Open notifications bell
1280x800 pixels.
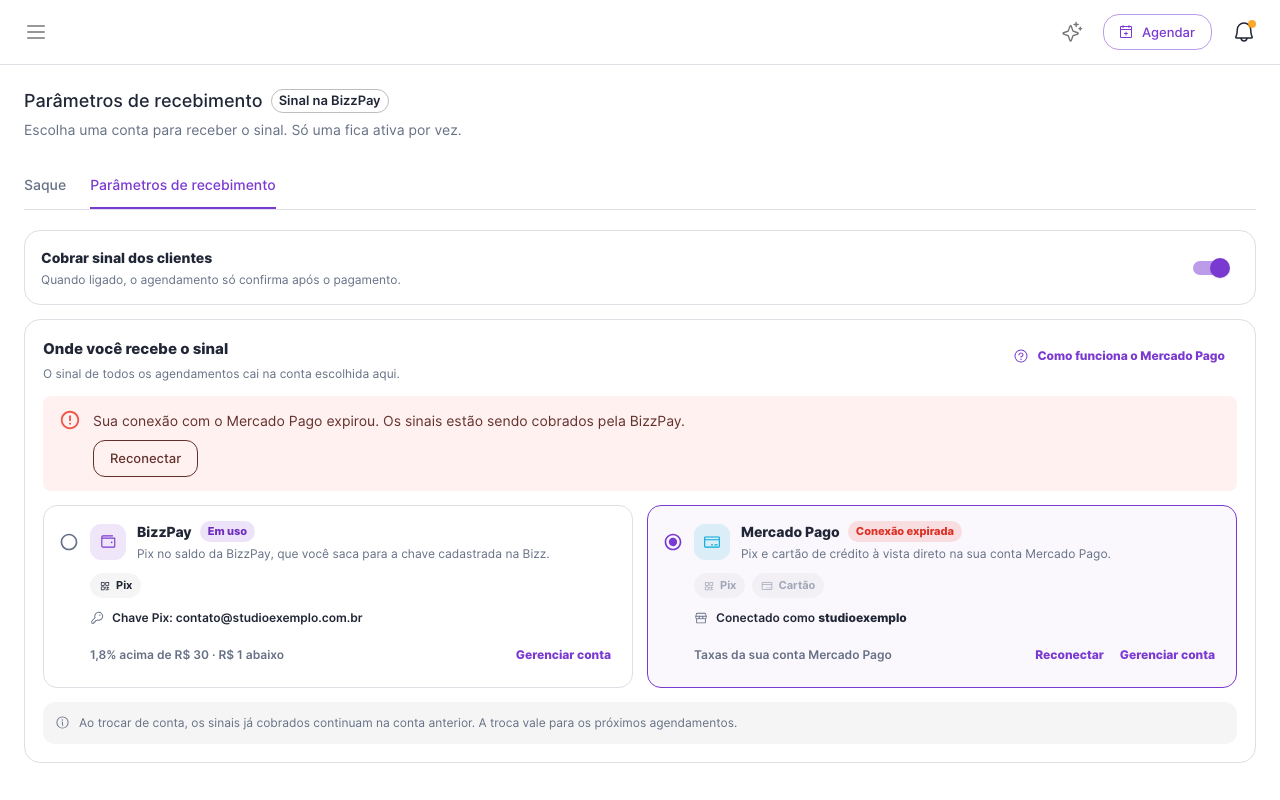(1244, 32)
